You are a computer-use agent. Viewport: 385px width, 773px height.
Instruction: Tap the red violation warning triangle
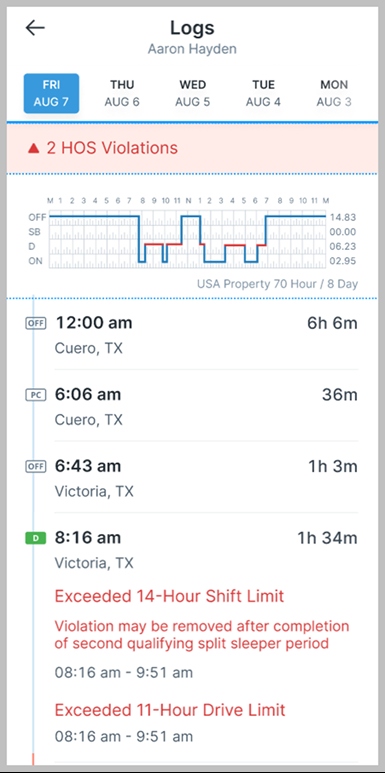[x=34, y=148]
